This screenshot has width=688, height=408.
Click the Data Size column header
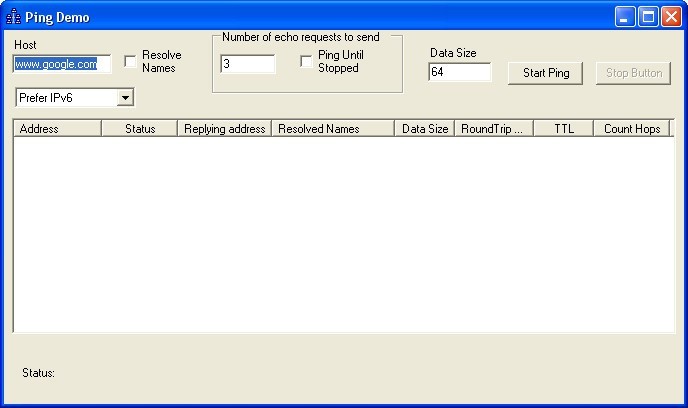pos(425,129)
